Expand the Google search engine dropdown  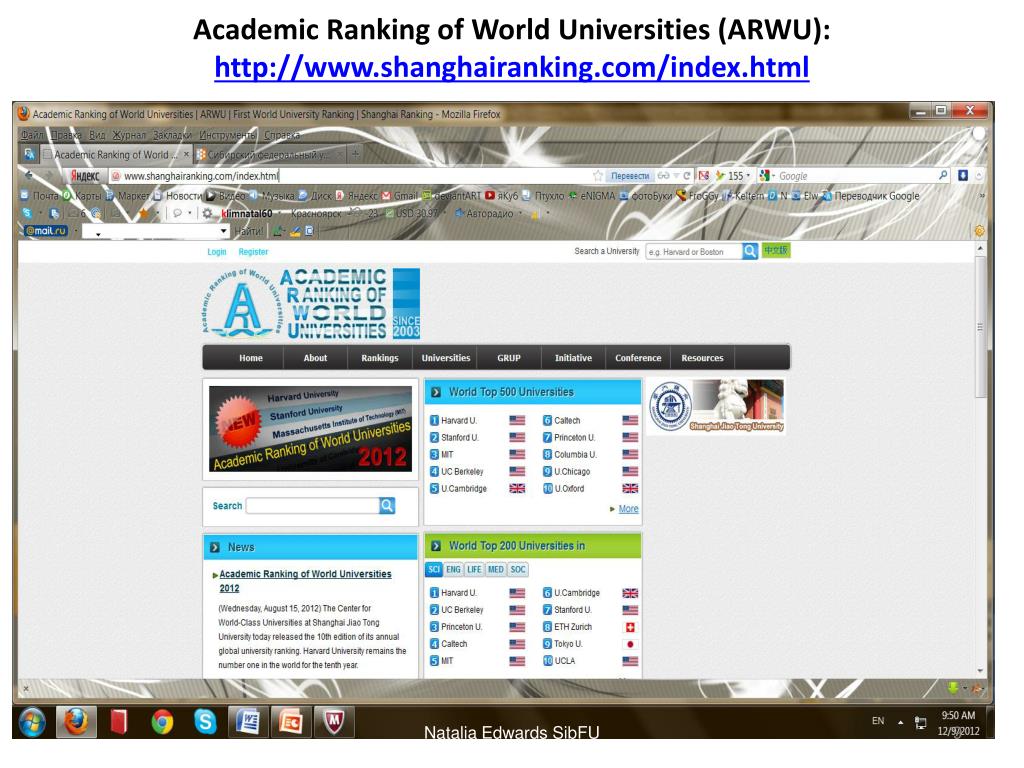(x=773, y=176)
